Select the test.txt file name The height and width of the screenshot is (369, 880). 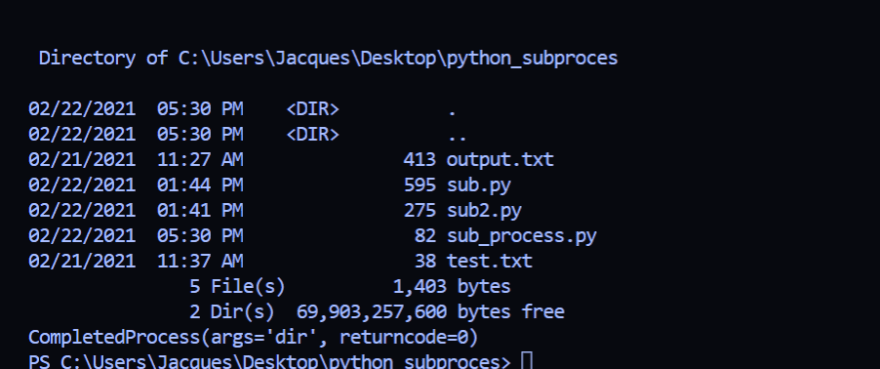pyautogui.click(x=489, y=261)
